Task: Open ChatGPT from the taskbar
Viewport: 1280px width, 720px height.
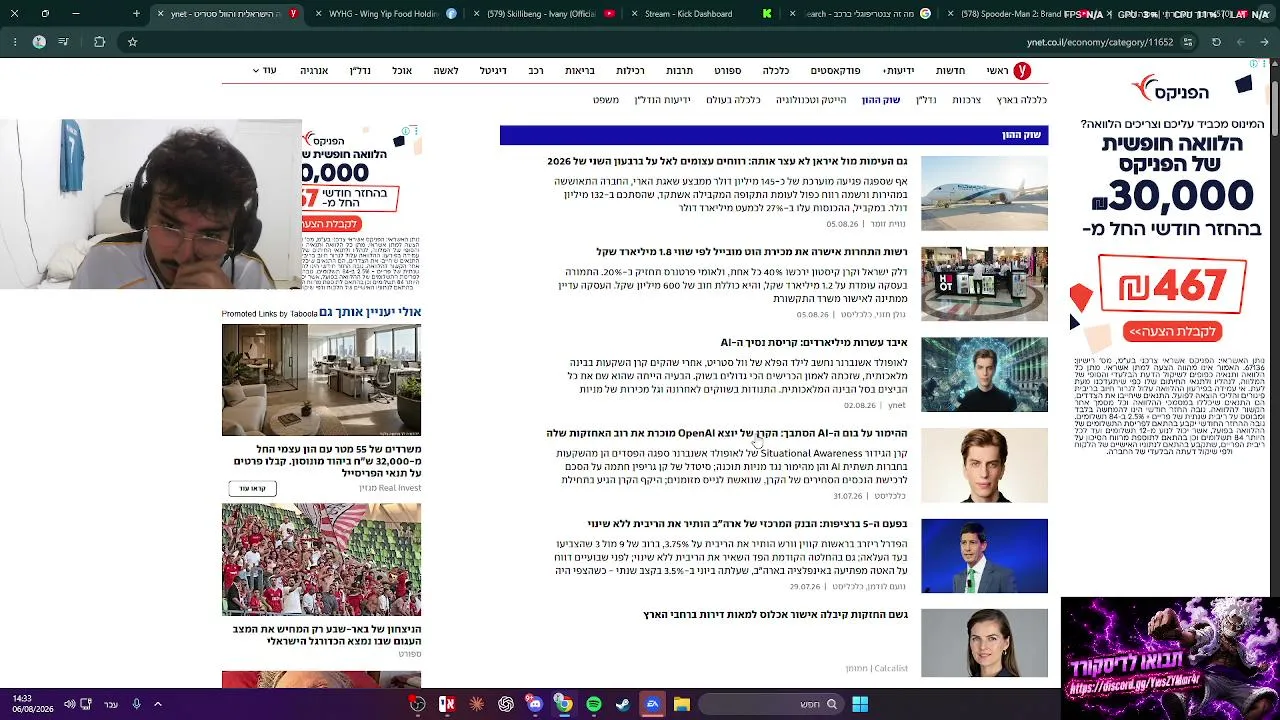Action: [506, 704]
